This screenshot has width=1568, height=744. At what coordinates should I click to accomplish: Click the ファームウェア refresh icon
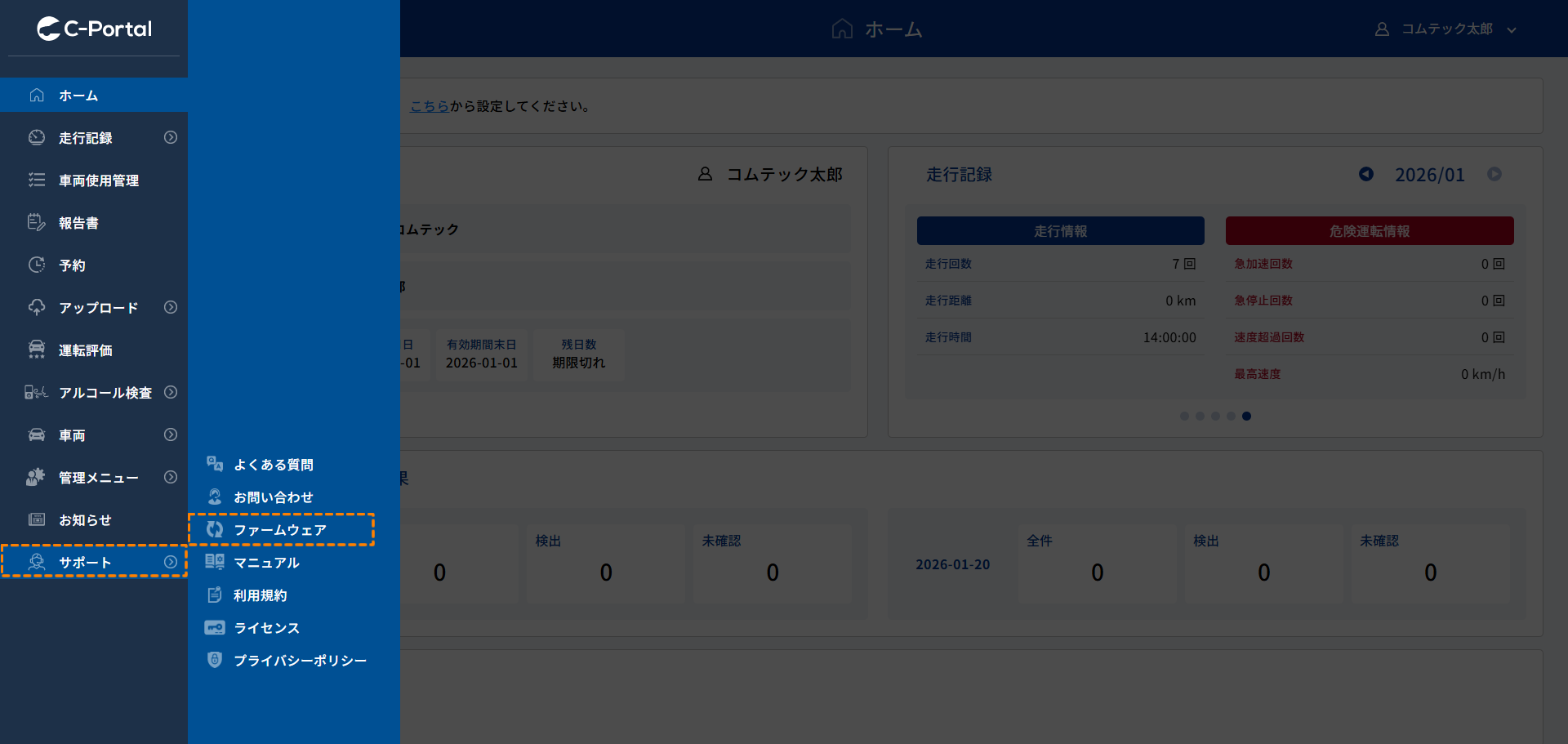coord(215,529)
